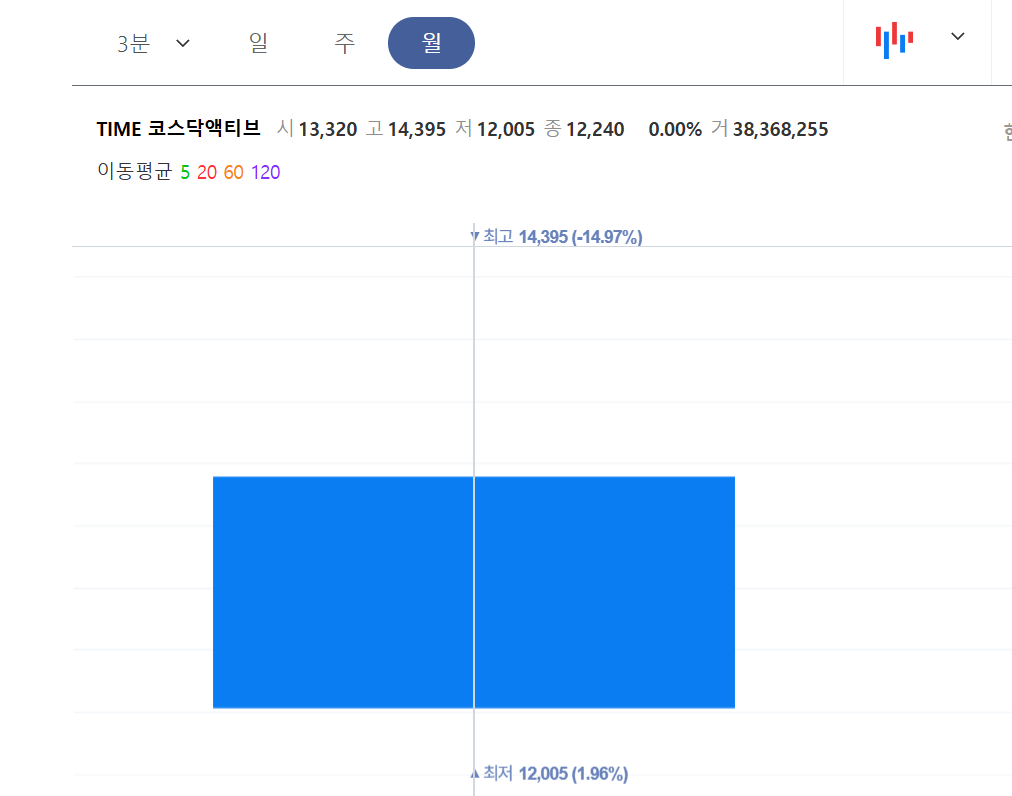The width and height of the screenshot is (1012, 796).
Task: Click the 최저 price marker arrow
Action: 474,773
